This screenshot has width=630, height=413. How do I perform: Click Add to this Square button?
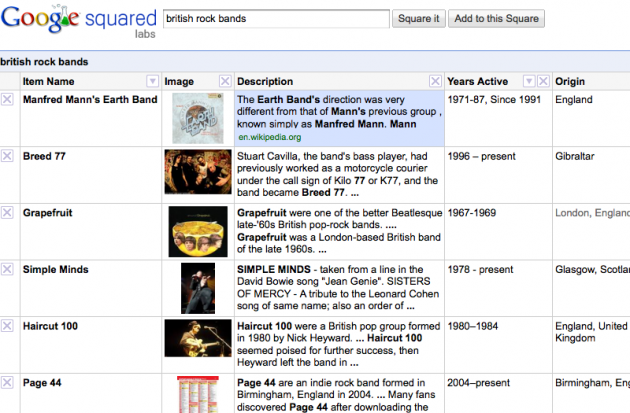pyautogui.click(x=497, y=19)
